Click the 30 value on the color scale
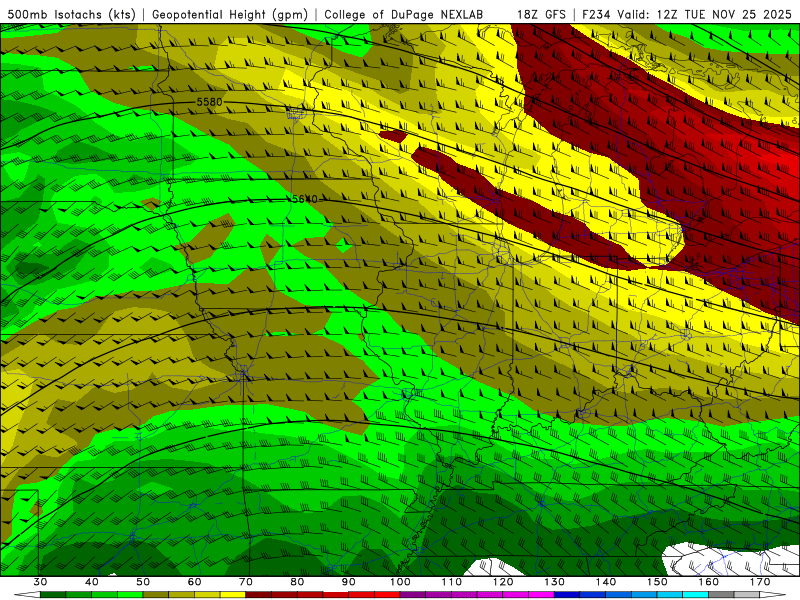The image size is (800, 600). [40, 582]
